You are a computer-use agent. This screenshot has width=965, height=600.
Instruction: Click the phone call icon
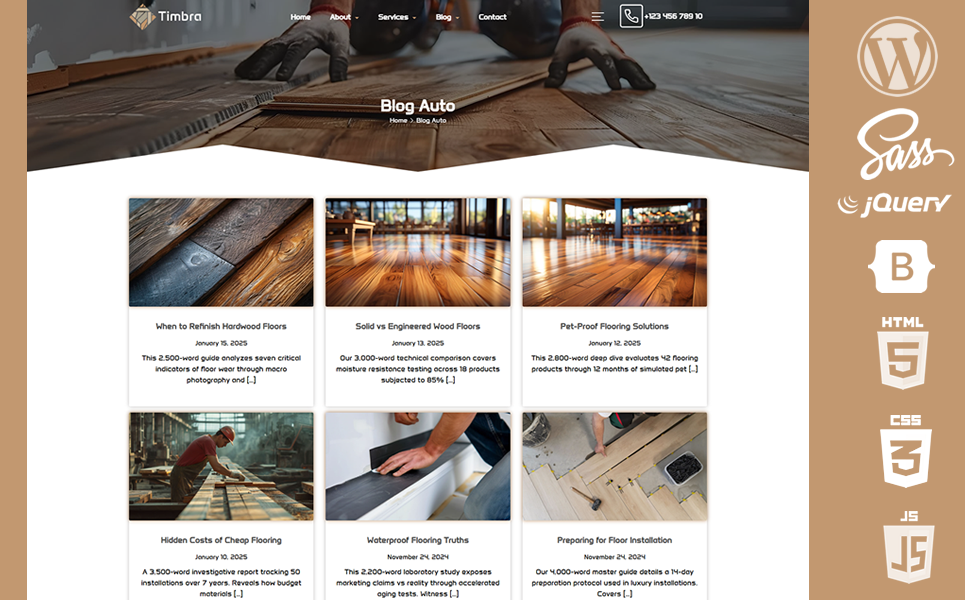click(x=631, y=17)
